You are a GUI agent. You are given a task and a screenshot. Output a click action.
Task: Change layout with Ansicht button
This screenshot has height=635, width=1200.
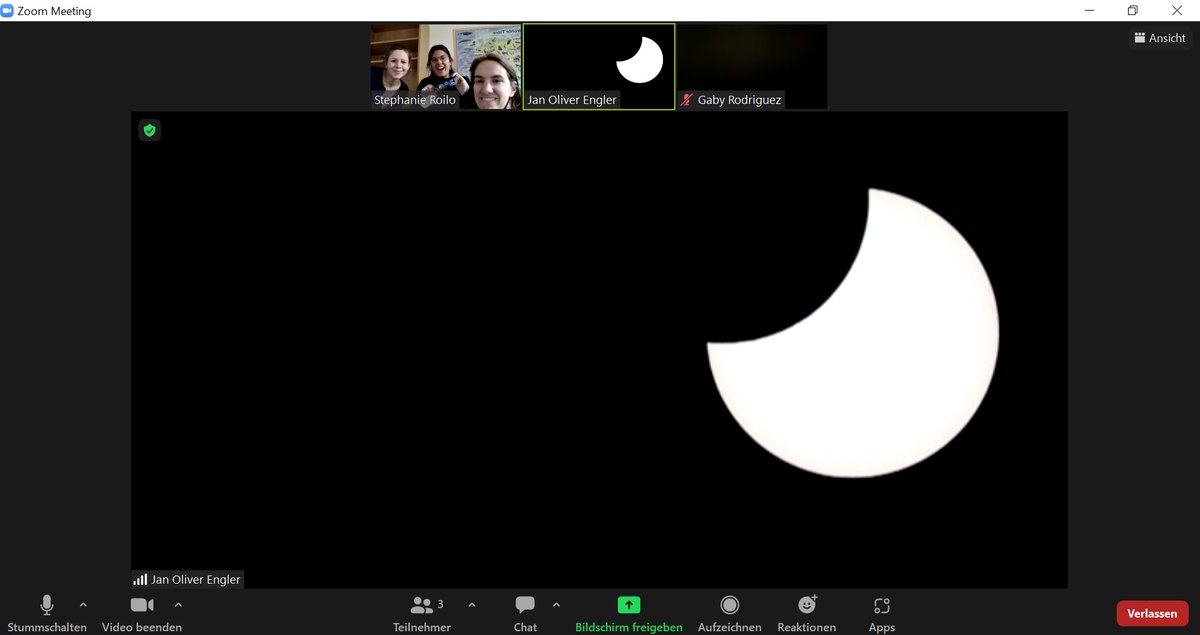tap(1160, 38)
